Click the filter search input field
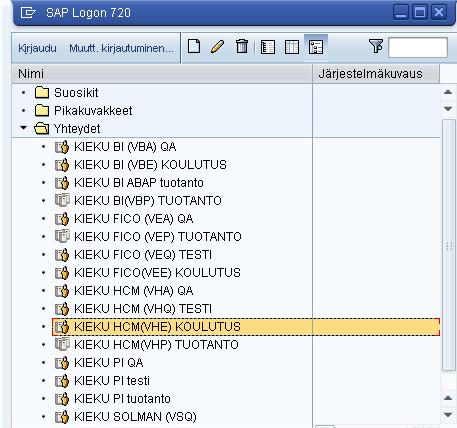This screenshot has width=457, height=428. tap(418, 47)
